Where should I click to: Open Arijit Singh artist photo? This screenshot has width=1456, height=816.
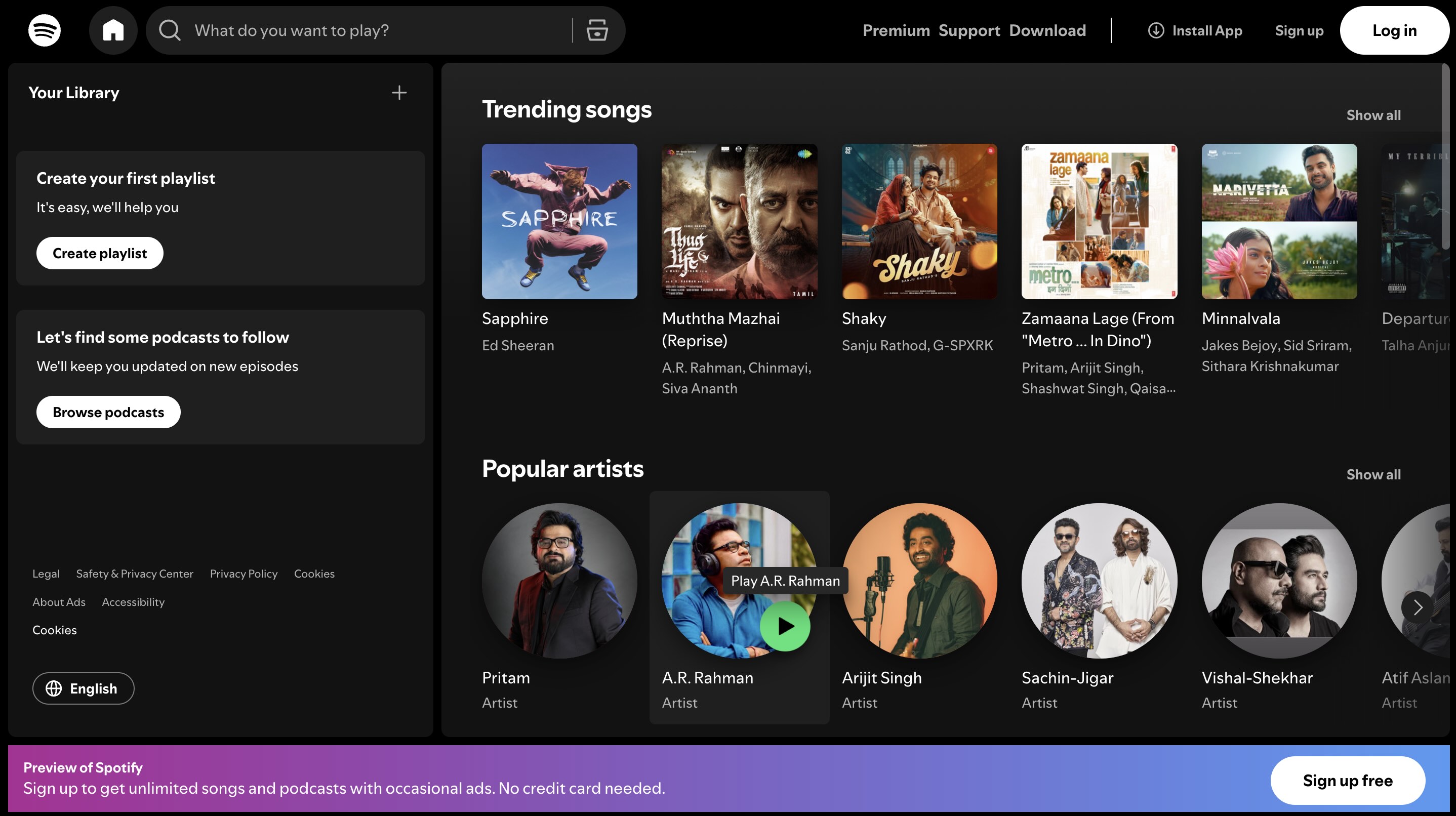(919, 581)
